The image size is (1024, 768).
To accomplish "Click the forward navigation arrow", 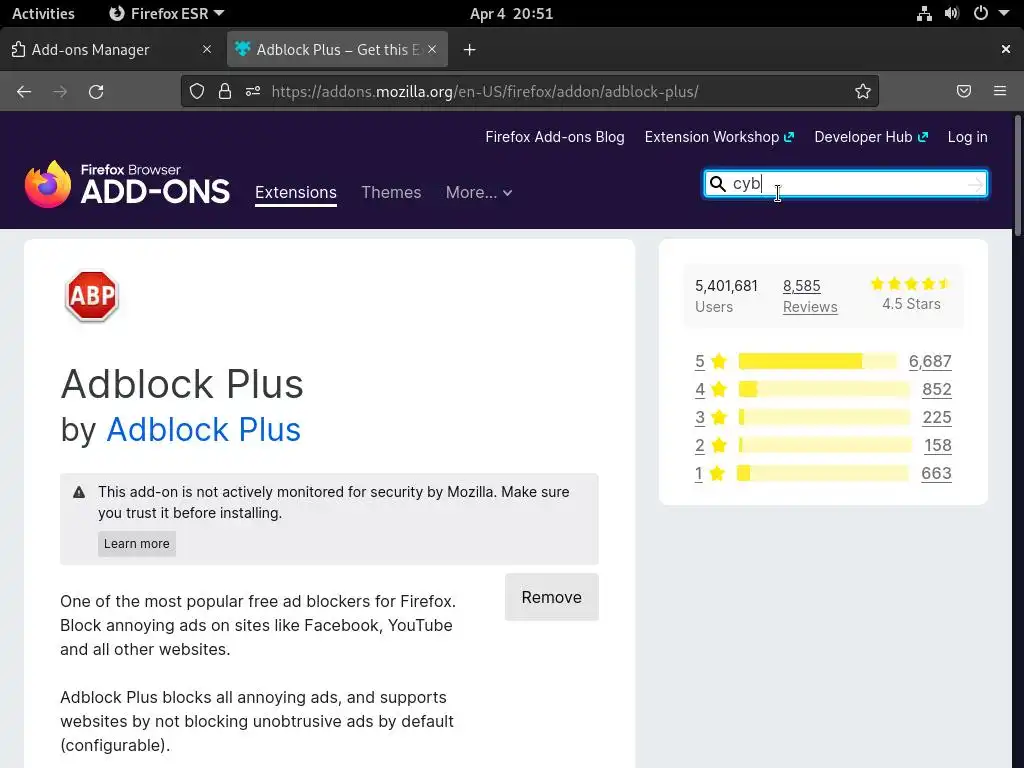I will (x=60, y=91).
